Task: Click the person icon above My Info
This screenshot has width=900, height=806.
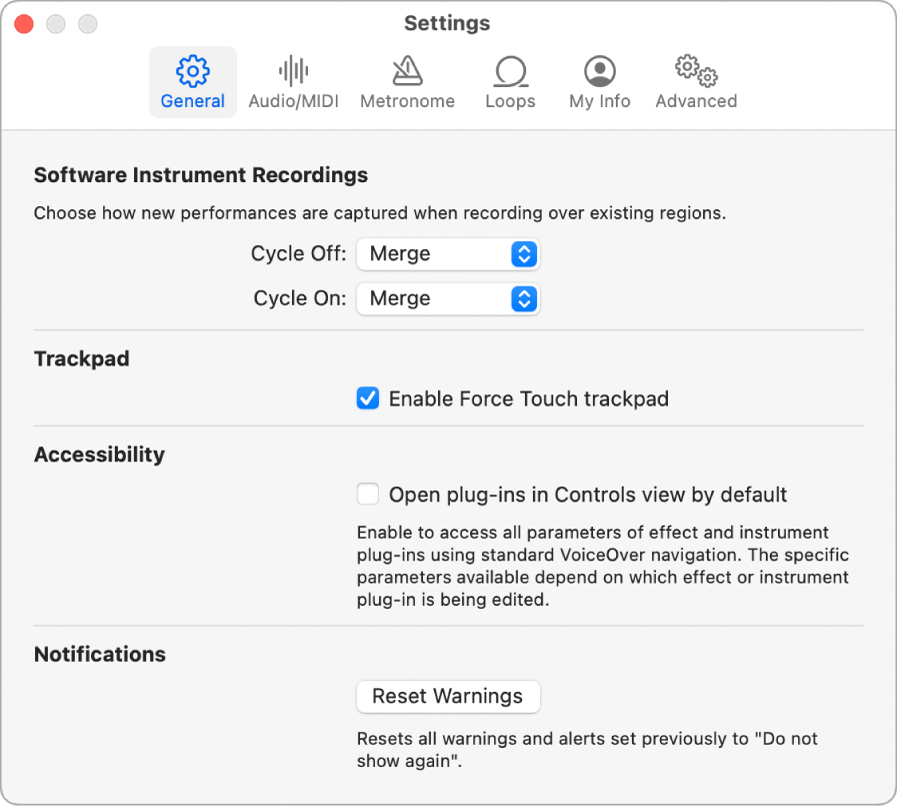Action: point(598,70)
